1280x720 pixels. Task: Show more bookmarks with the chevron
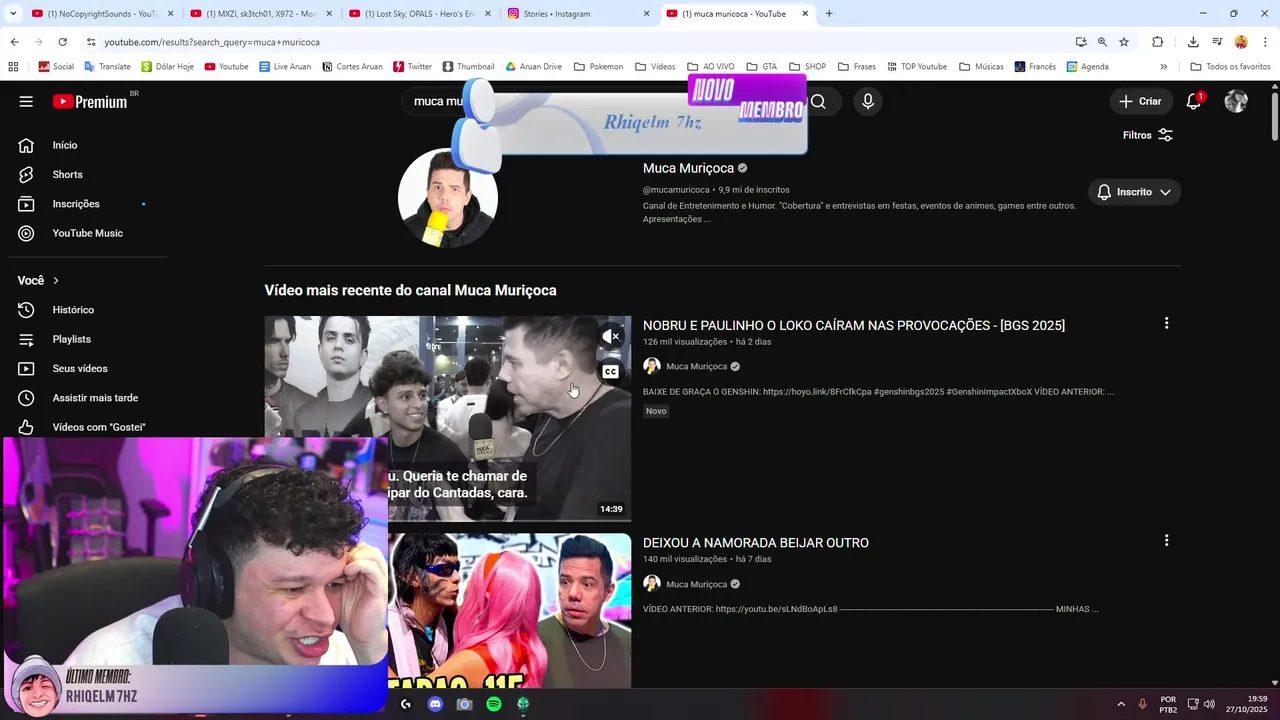coord(1163,67)
